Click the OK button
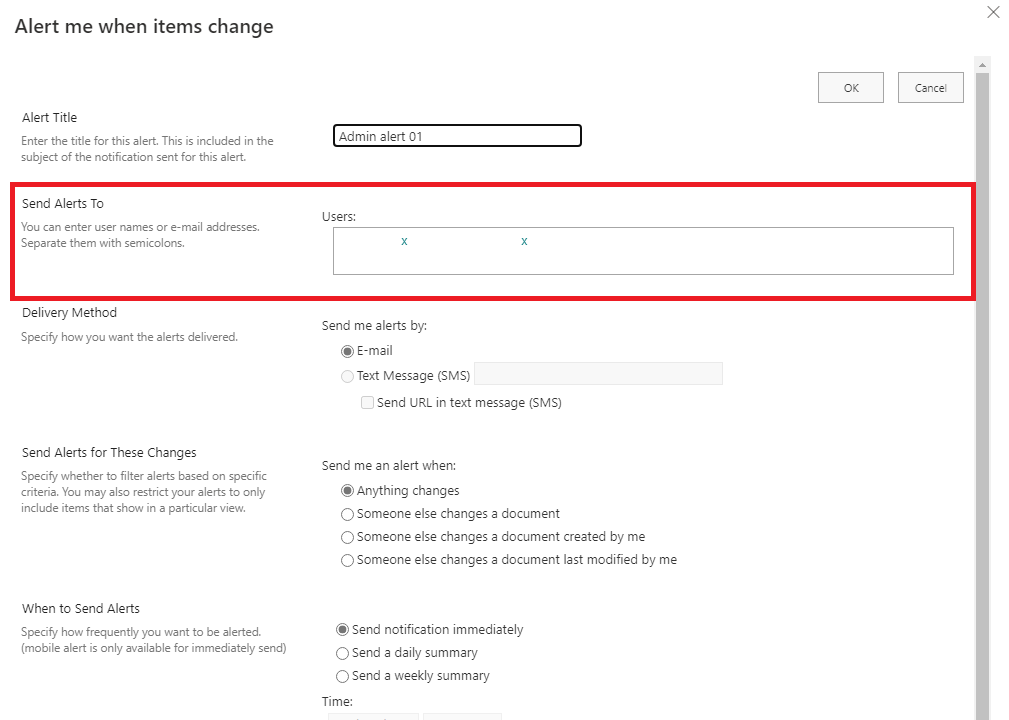 (x=851, y=88)
